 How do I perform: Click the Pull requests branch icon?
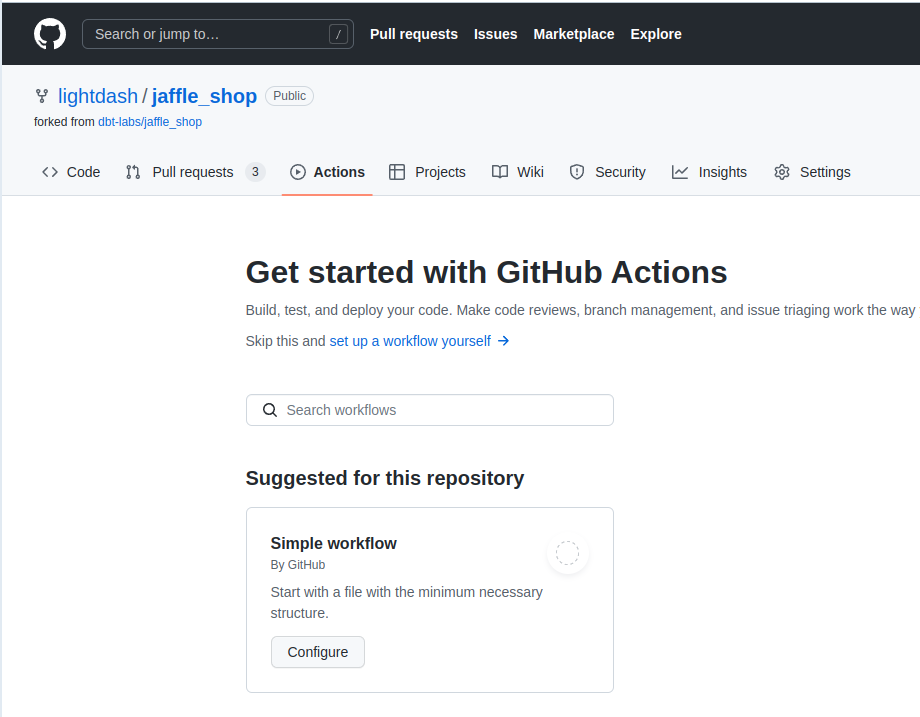click(132, 171)
